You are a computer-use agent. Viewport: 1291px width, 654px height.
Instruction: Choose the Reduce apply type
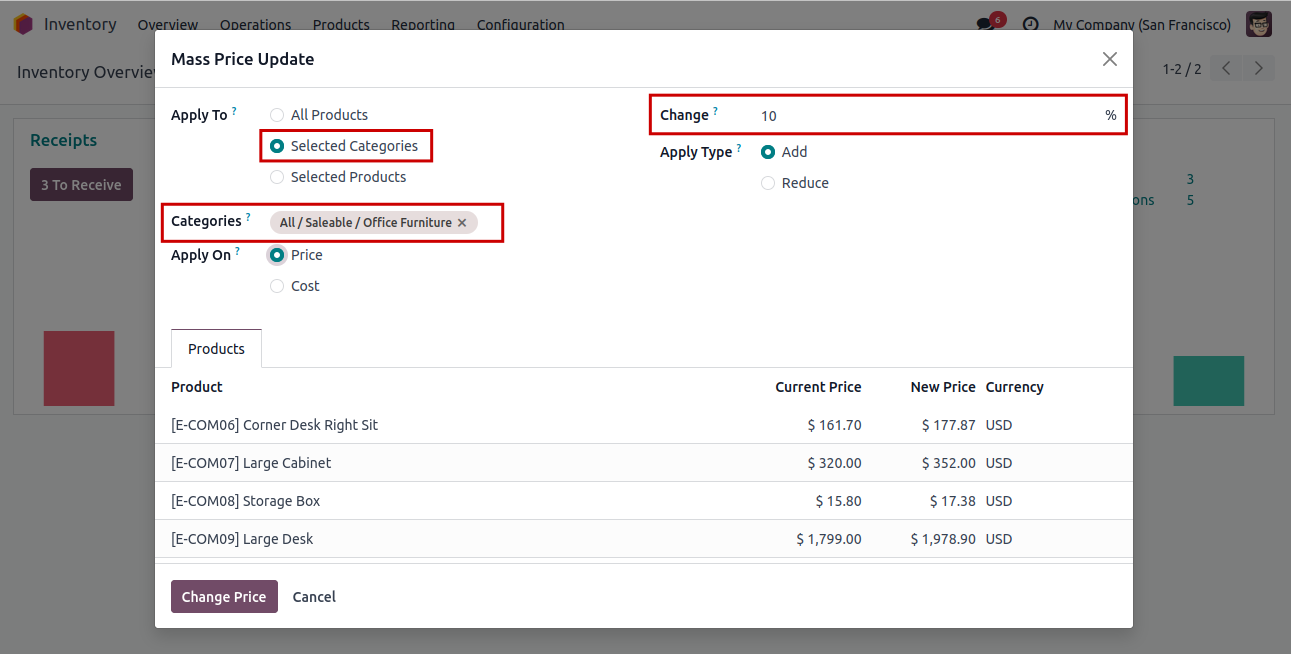pyautogui.click(x=768, y=183)
